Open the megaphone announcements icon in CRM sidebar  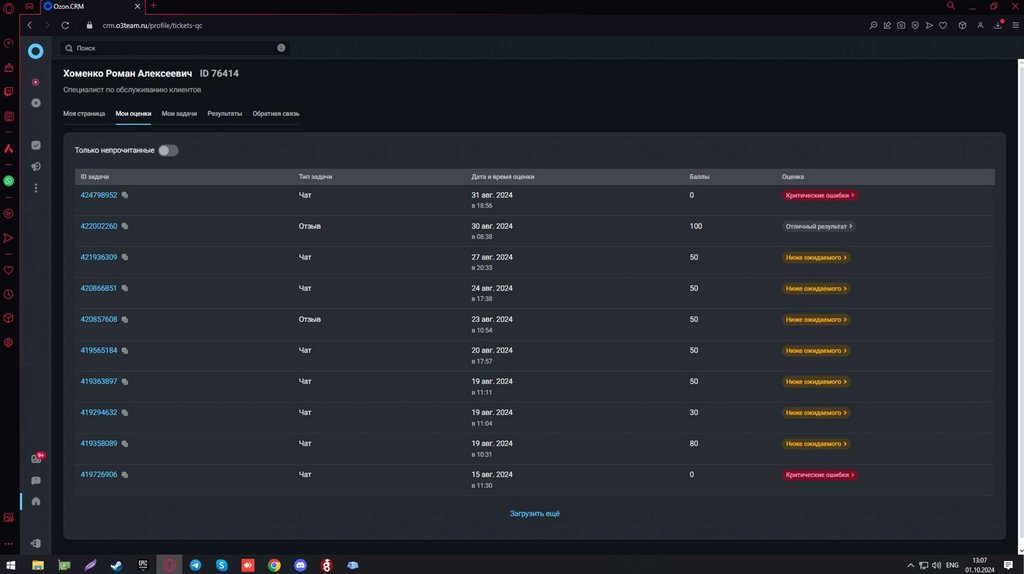pos(36,167)
